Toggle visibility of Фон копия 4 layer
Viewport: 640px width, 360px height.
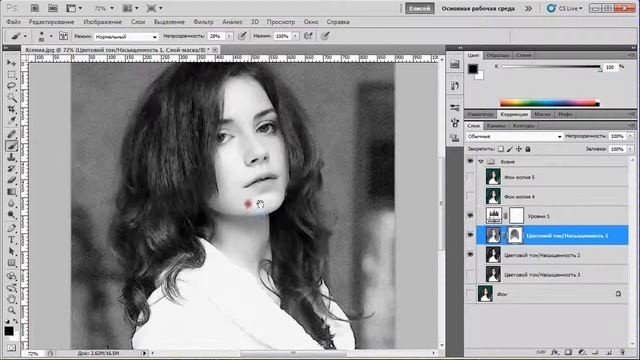471,197
